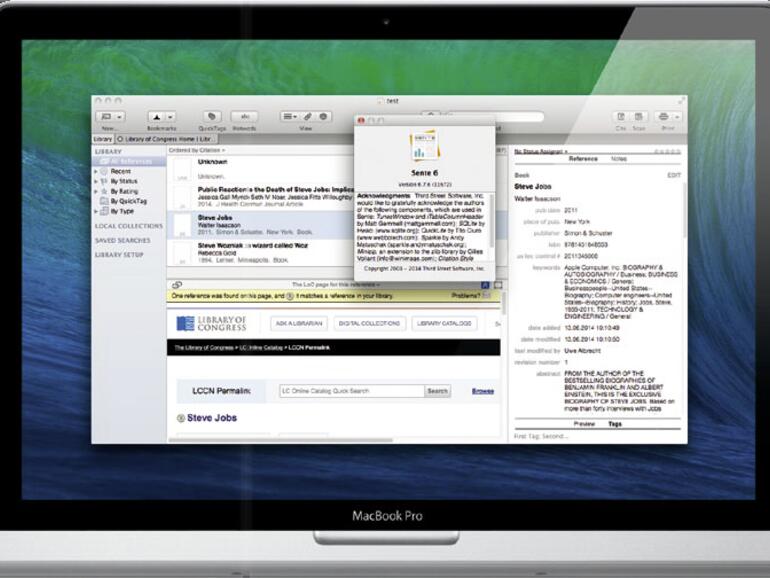This screenshot has height=578, width=770.
Task: Click the Browse link
Action: click(483, 391)
